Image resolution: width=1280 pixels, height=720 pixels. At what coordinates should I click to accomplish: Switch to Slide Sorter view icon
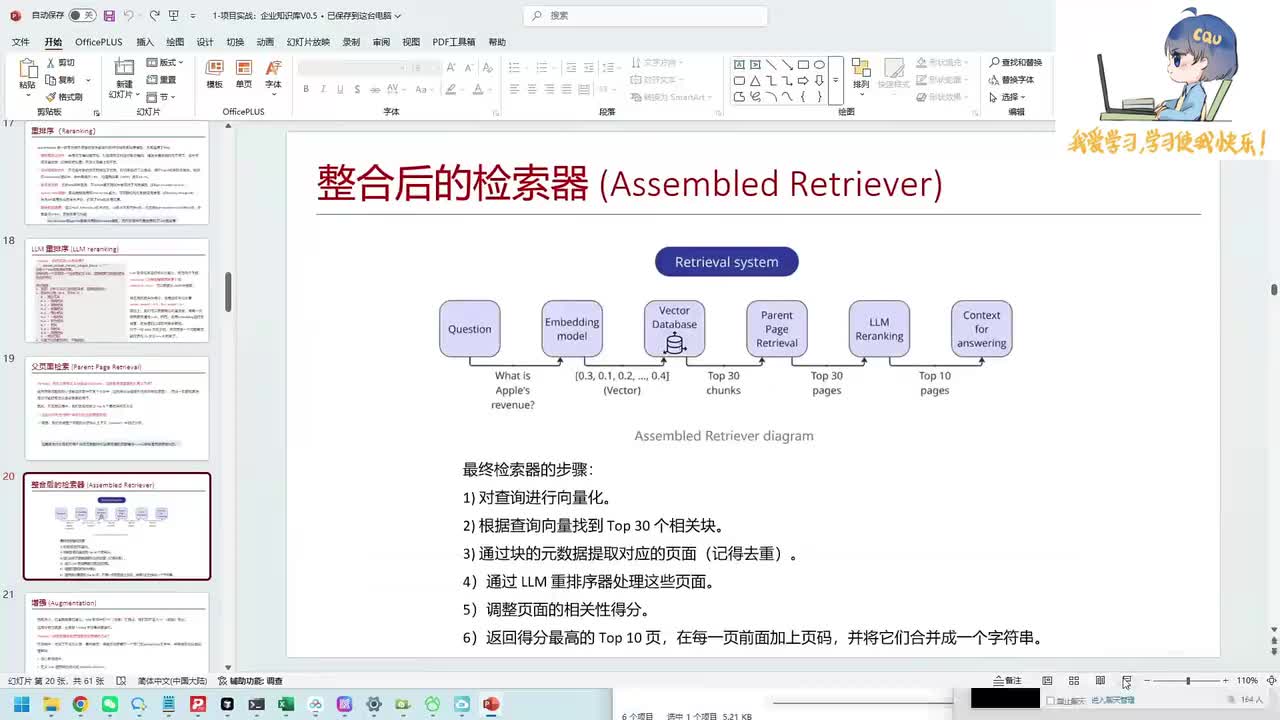[1074, 681]
